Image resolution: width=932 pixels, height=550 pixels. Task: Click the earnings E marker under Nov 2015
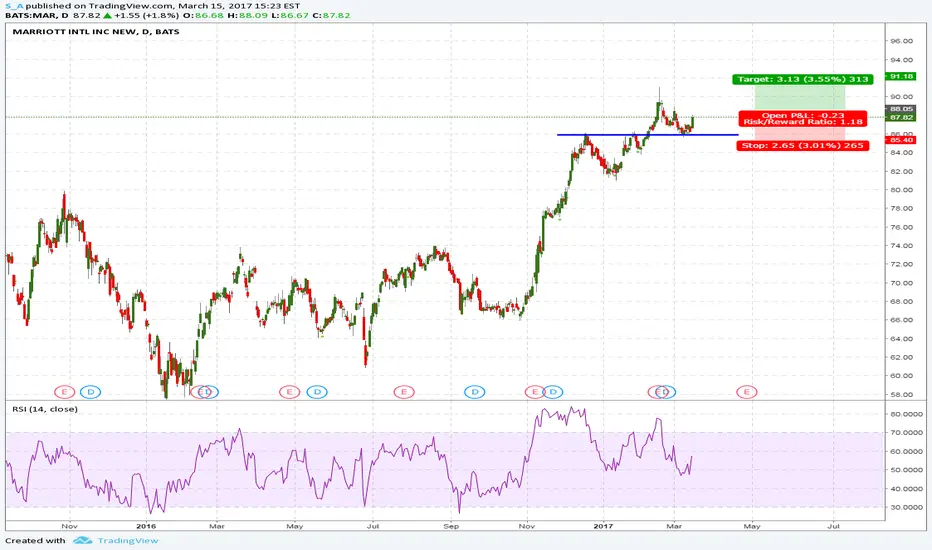click(x=64, y=392)
